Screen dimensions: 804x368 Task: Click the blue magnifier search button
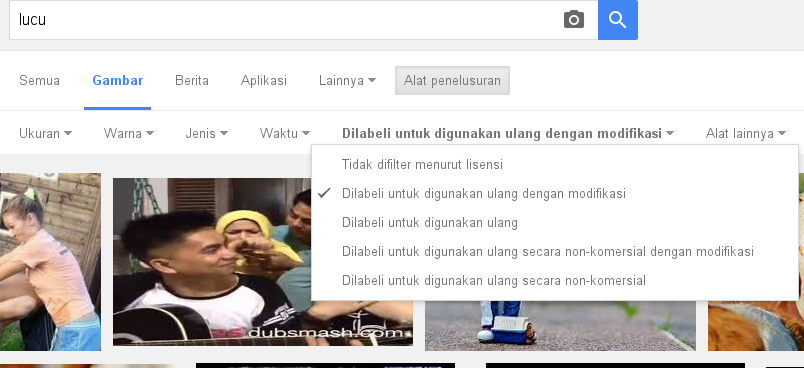(618, 19)
